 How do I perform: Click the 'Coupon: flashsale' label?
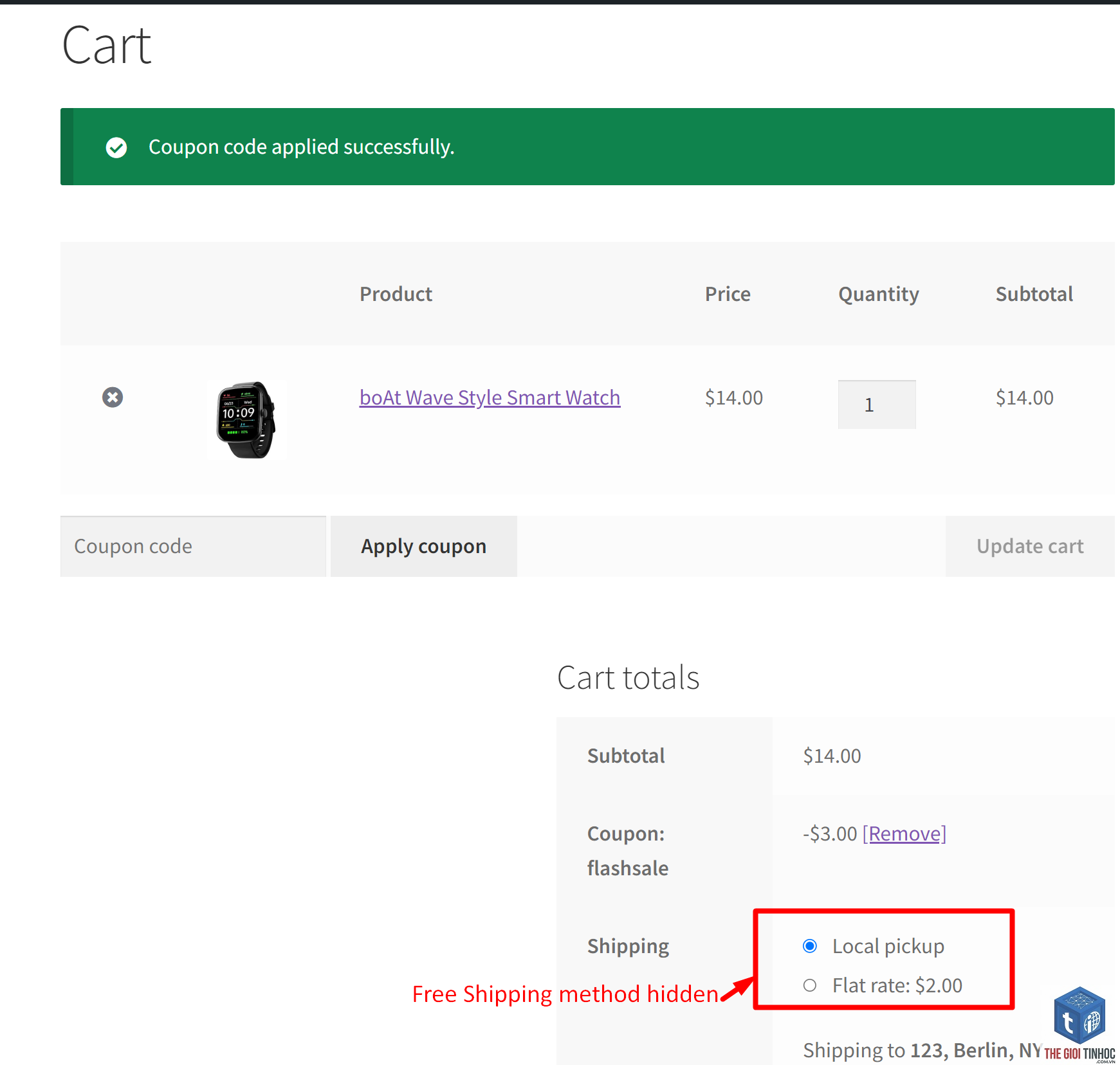[628, 851]
